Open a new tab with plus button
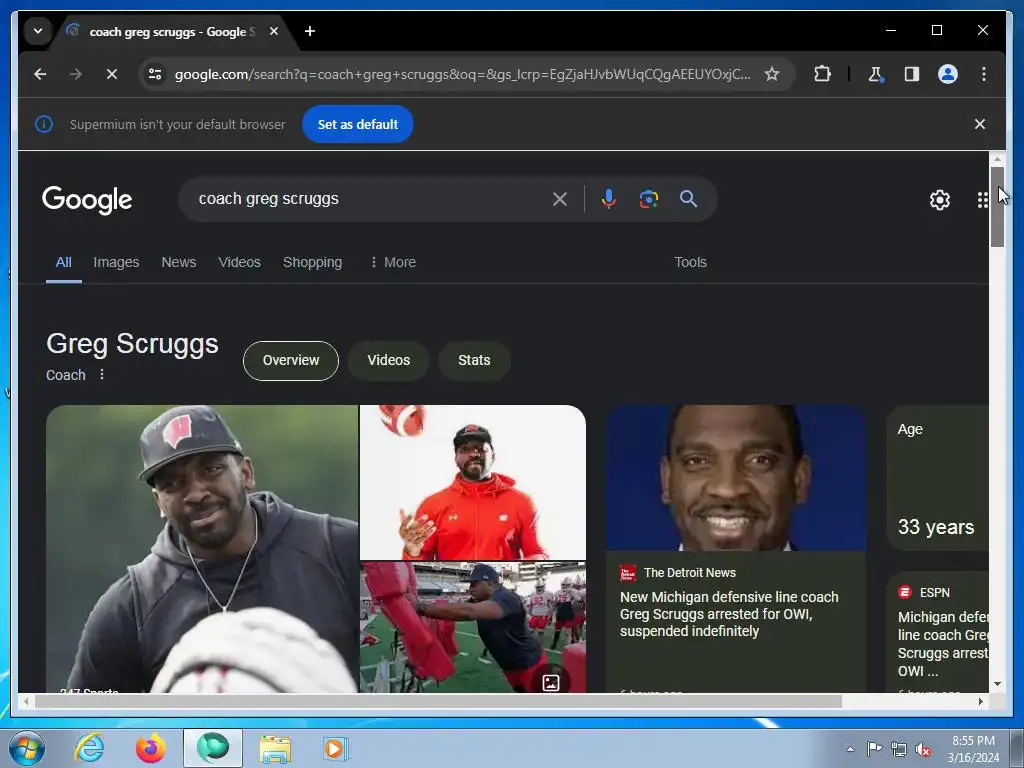 (310, 31)
